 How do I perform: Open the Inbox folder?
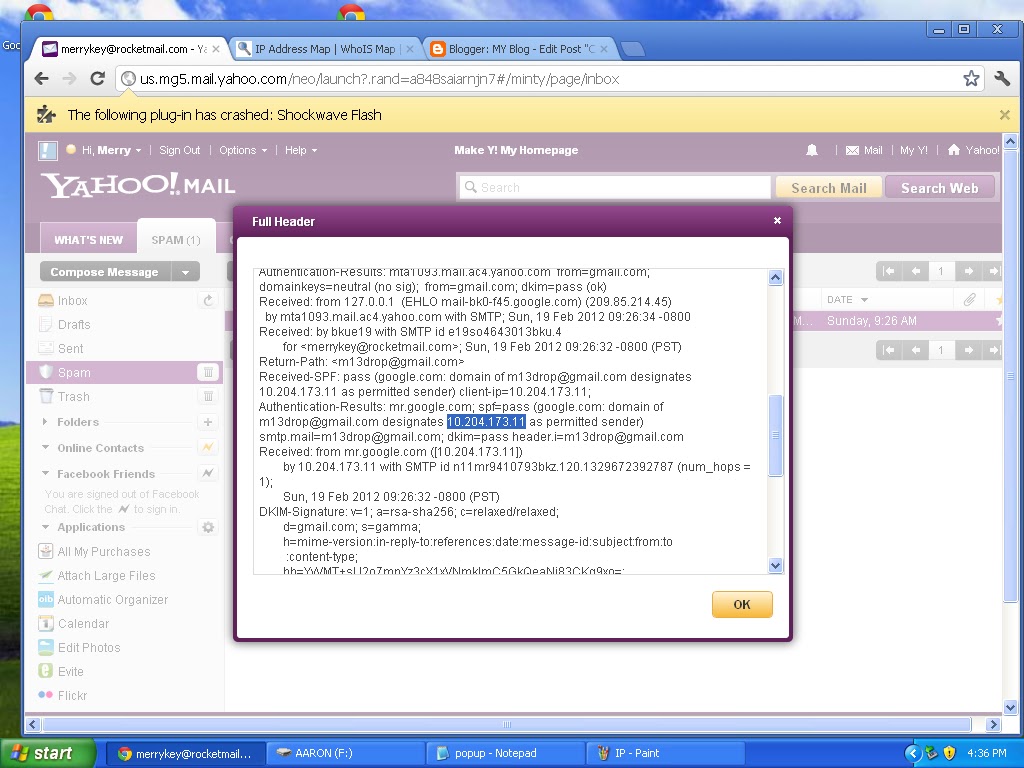(x=72, y=300)
